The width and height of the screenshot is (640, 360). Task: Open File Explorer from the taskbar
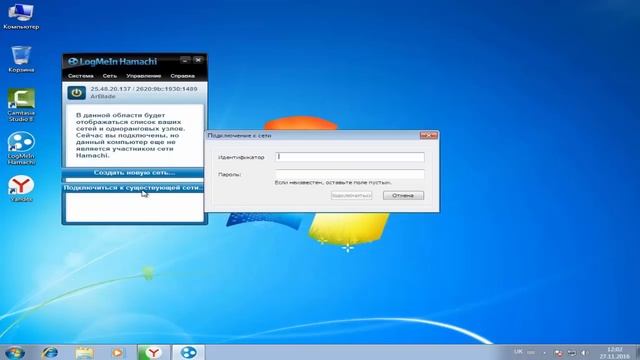pyautogui.click(x=84, y=353)
